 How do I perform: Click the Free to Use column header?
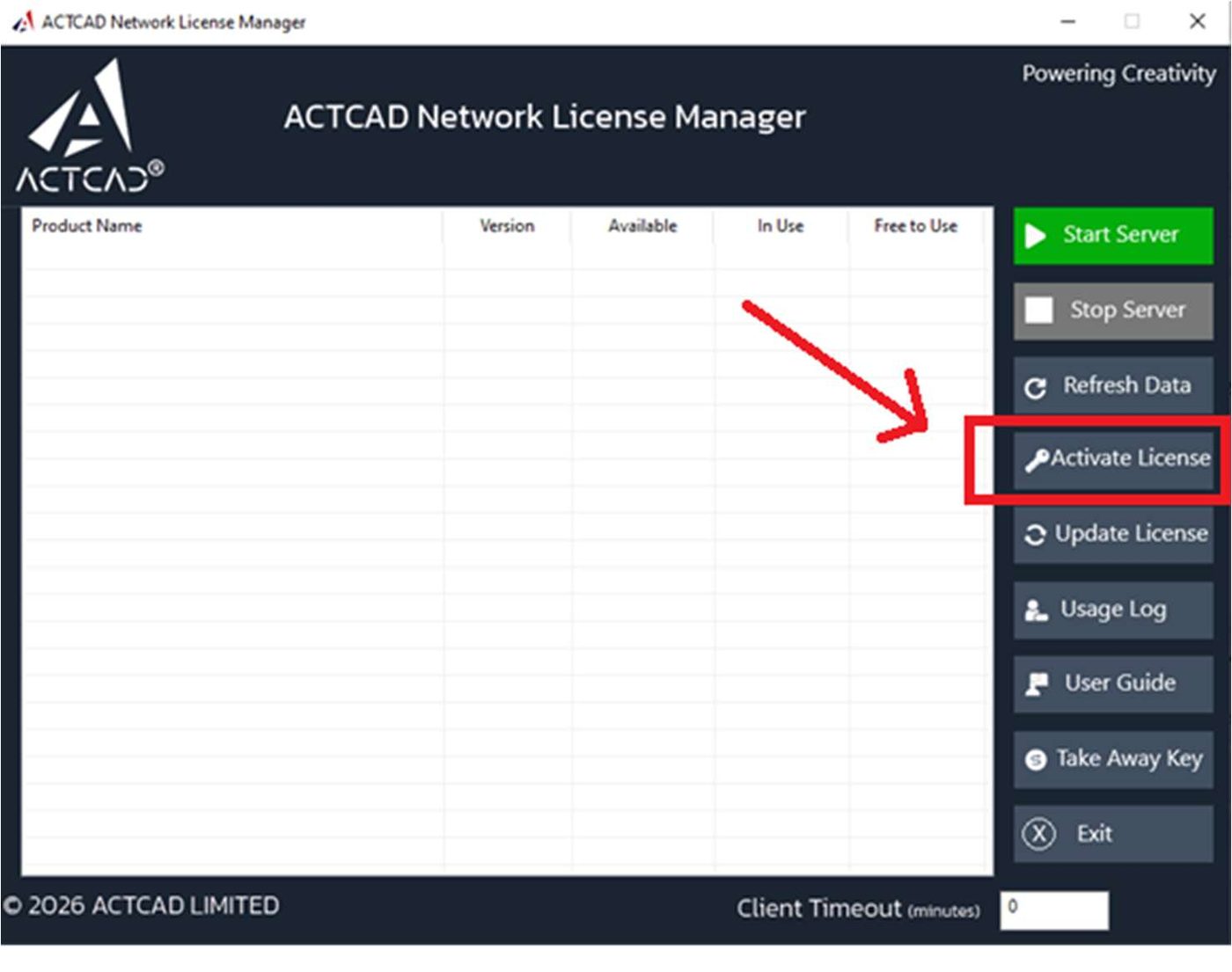click(915, 226)
